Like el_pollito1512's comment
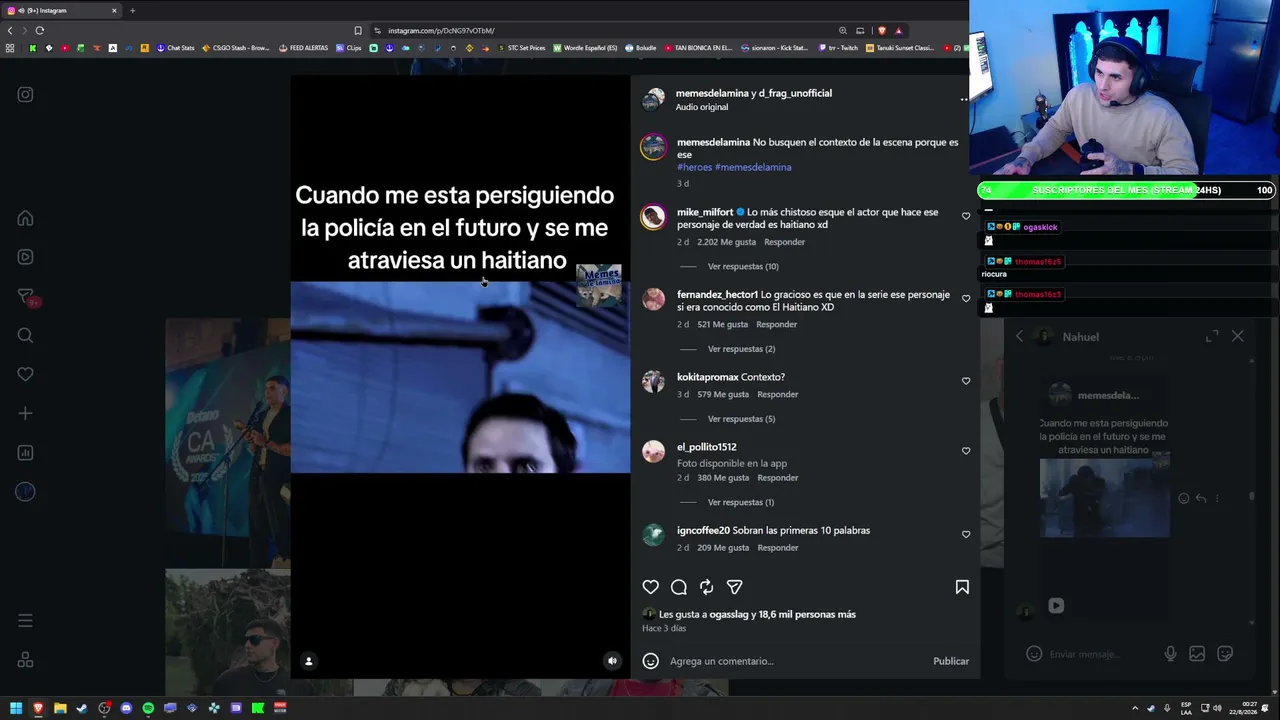Viewport: 1280px width, 720px height. tap(966, 451)
